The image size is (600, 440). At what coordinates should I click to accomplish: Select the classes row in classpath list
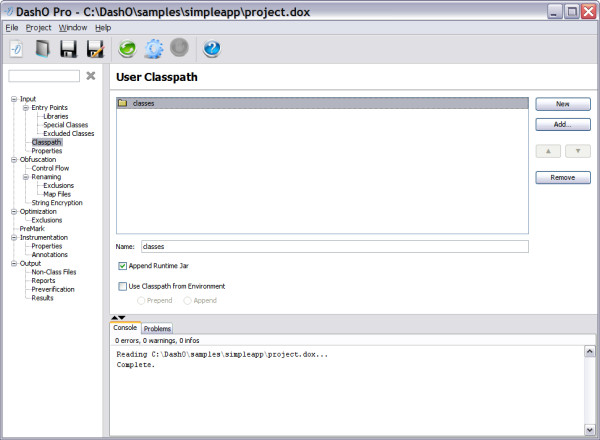coord(323,103)
